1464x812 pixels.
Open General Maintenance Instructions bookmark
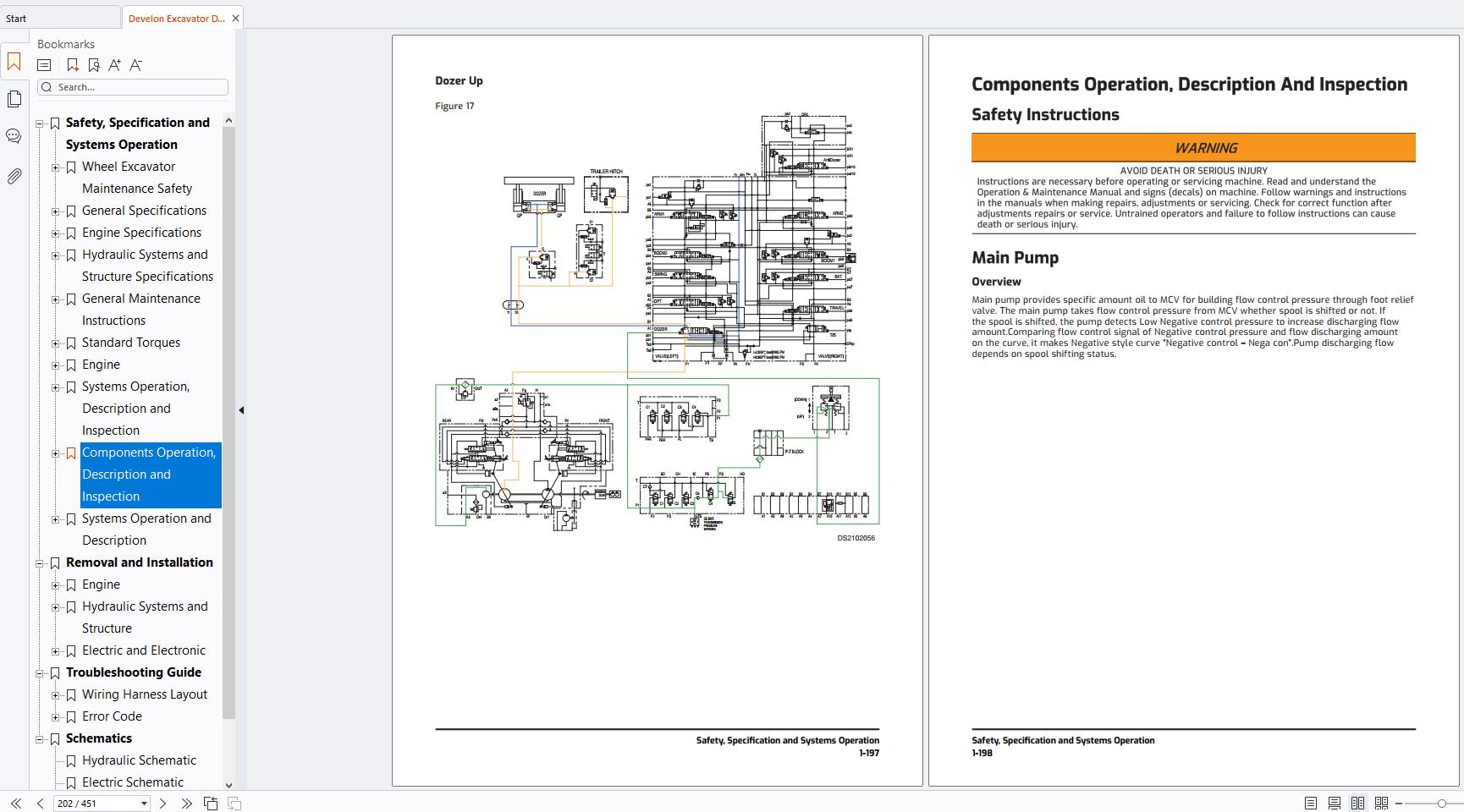141,310
